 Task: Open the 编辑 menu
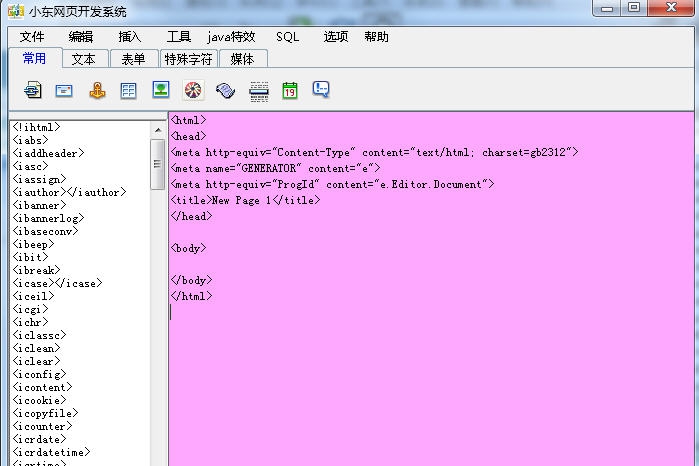81,37
